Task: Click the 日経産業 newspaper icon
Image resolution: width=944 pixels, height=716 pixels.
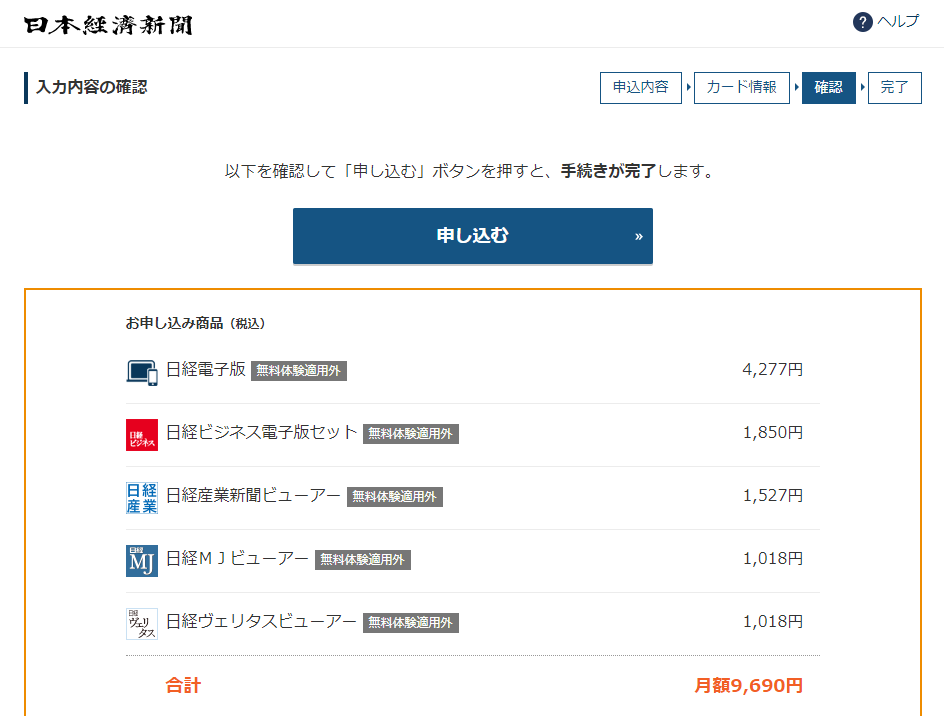Action: [x=142, y=497]
